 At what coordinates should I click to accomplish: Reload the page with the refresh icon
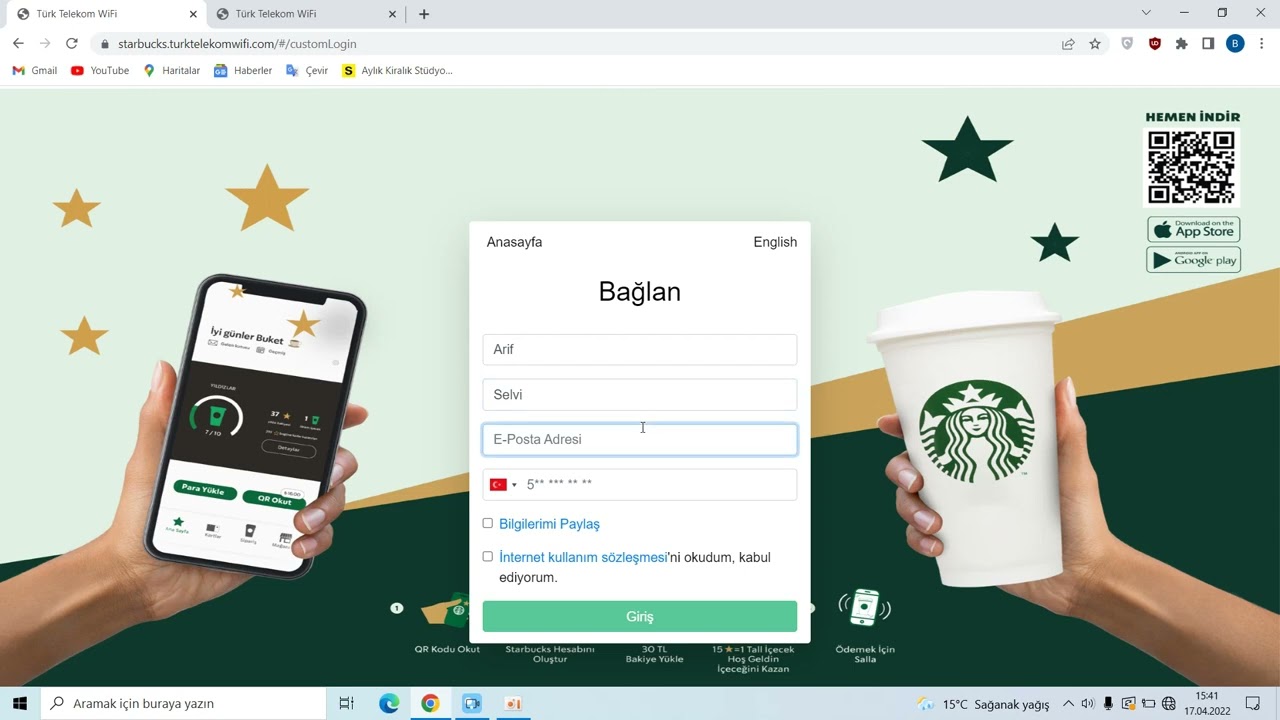point(71,43)
